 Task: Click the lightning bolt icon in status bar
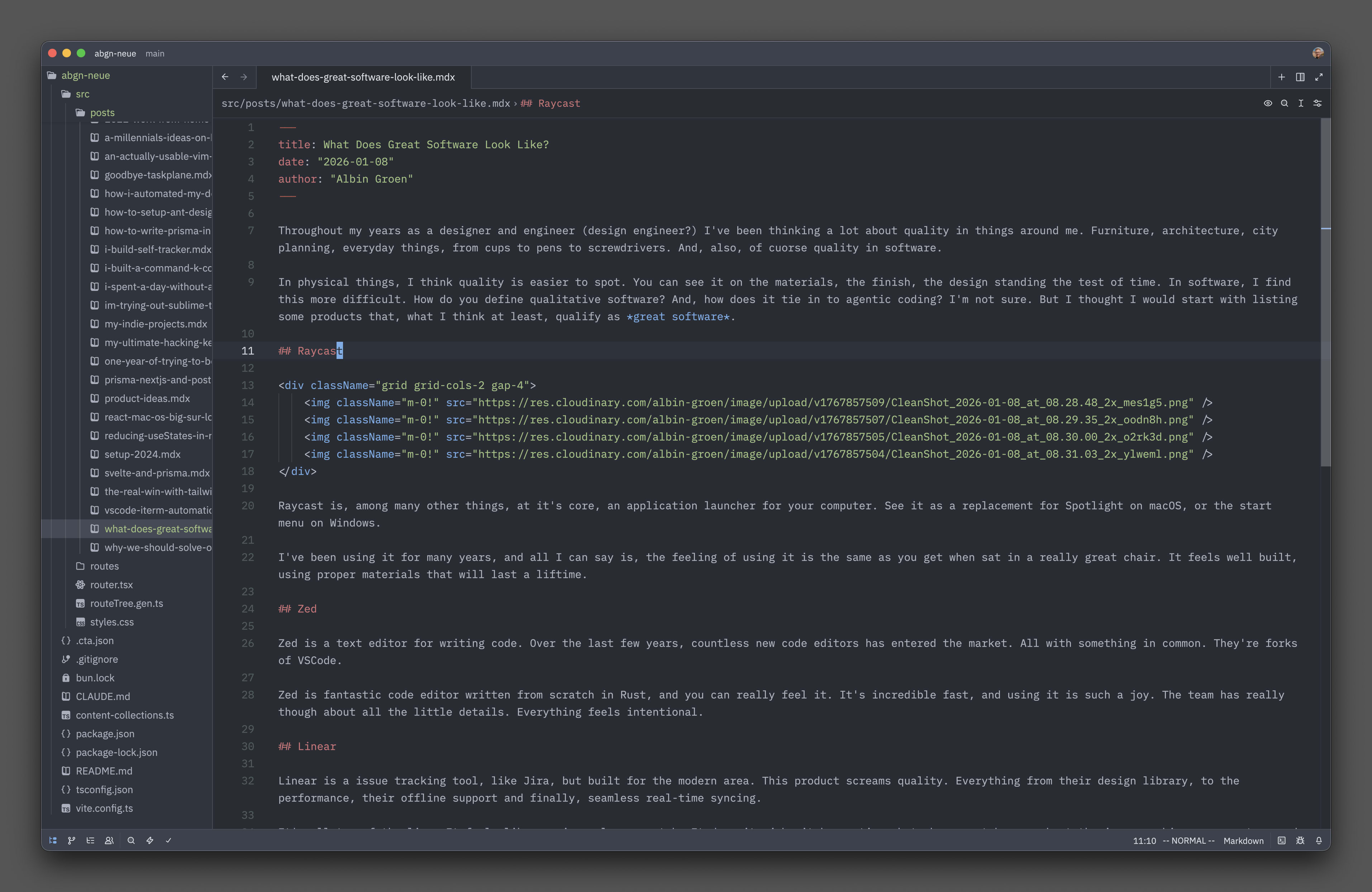coord(150,840)
